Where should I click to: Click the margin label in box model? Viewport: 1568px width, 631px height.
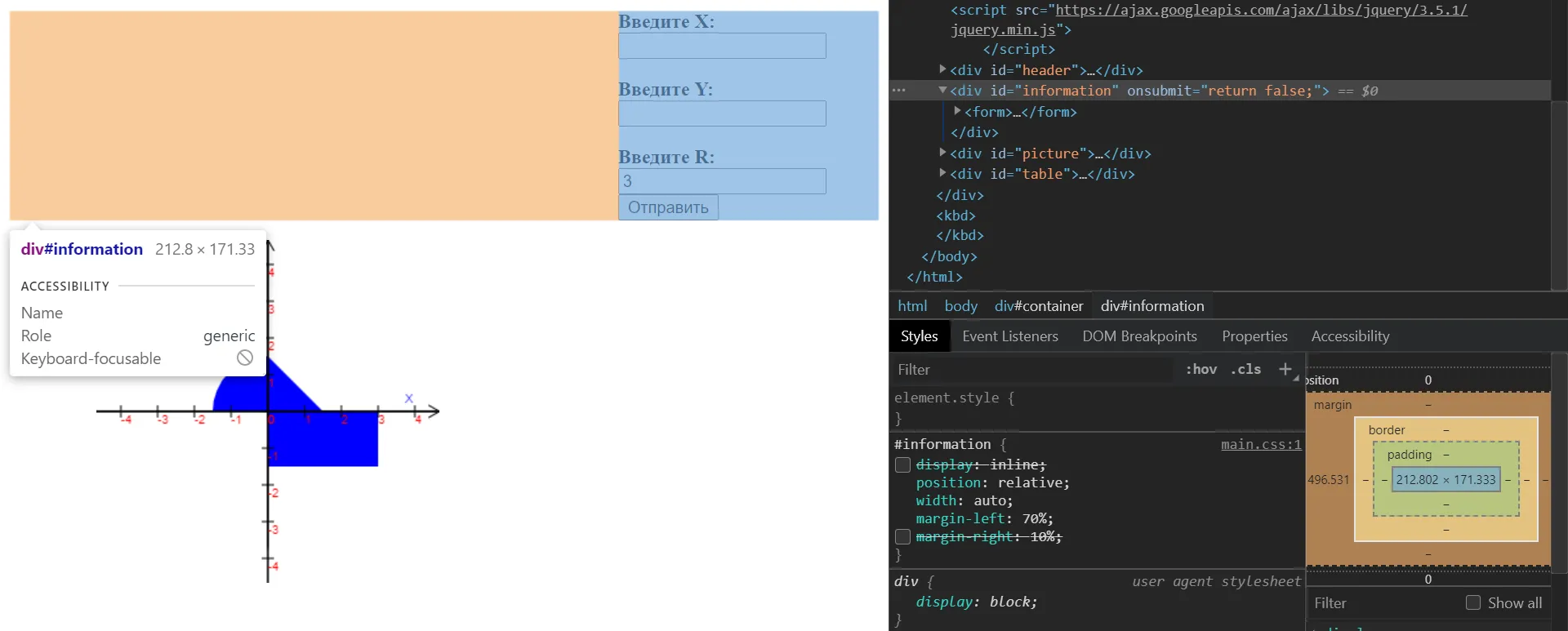click(x=1333, y=405)
